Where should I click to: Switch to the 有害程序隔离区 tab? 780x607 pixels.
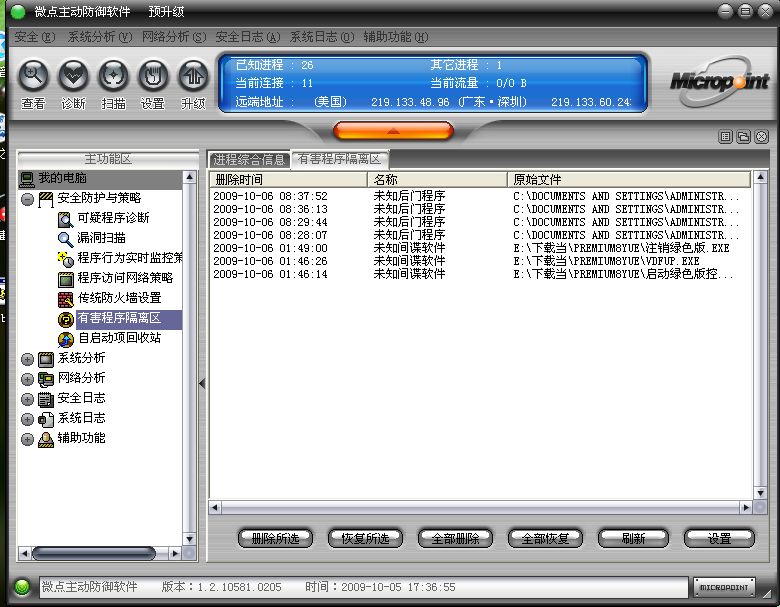(340, 159)
